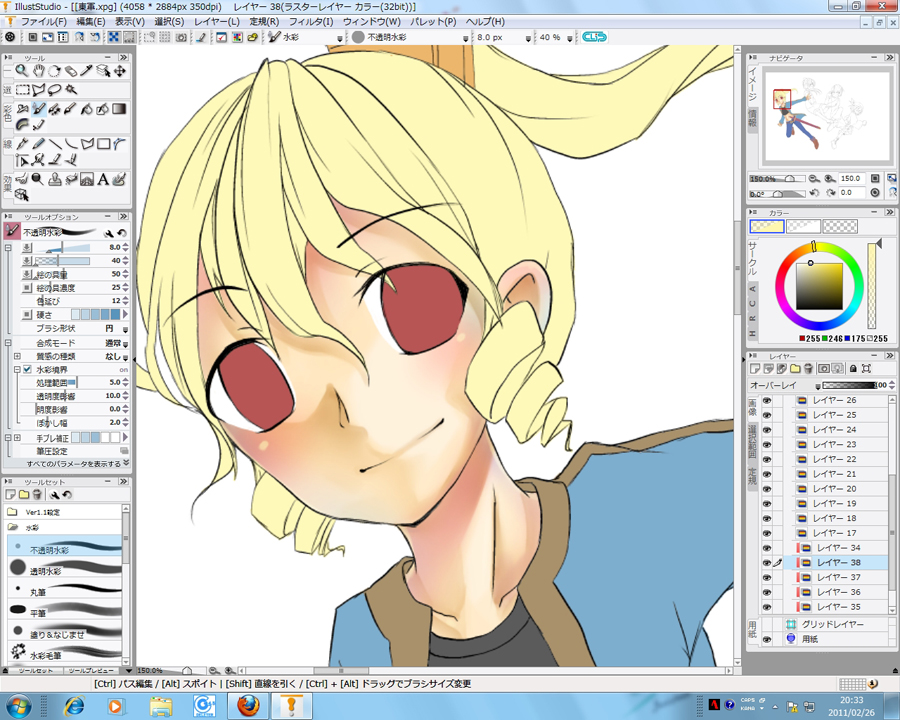
Task: Open the ヘルプ(H) menu
Action: coord(485,22)
